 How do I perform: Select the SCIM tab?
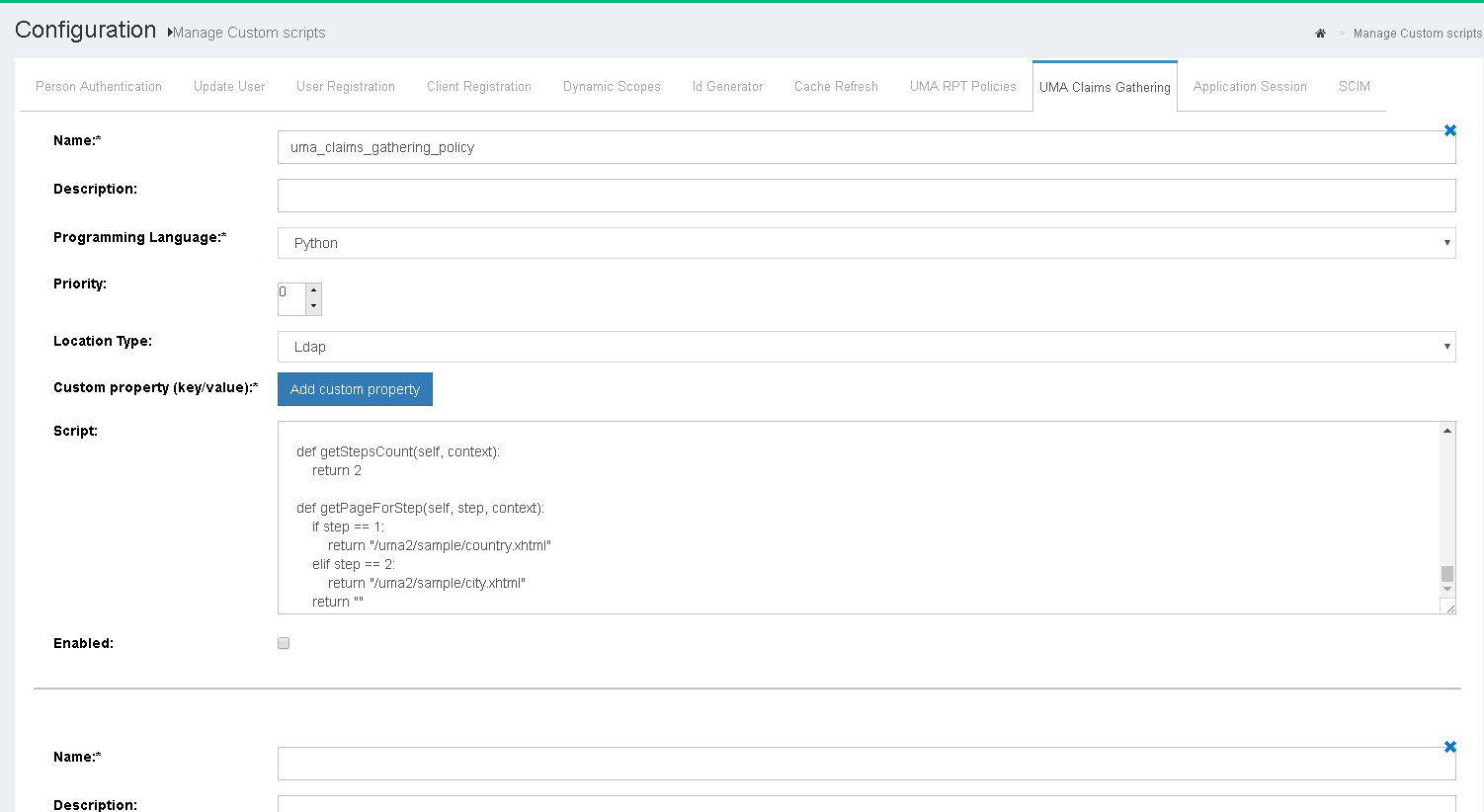click(x=1354, y=87)
